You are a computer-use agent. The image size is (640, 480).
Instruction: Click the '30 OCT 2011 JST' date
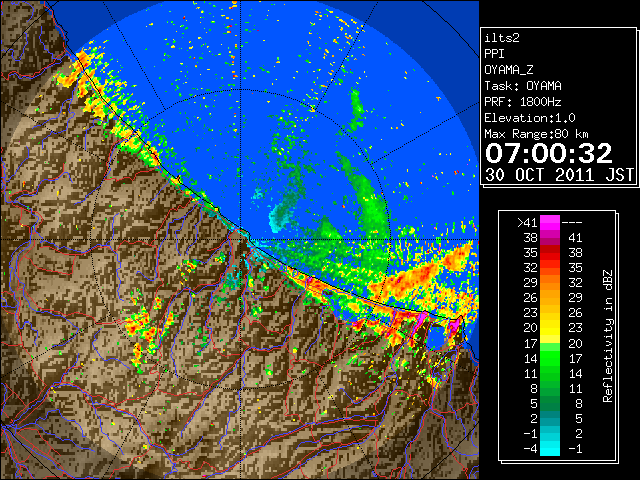tap(559, 175)
